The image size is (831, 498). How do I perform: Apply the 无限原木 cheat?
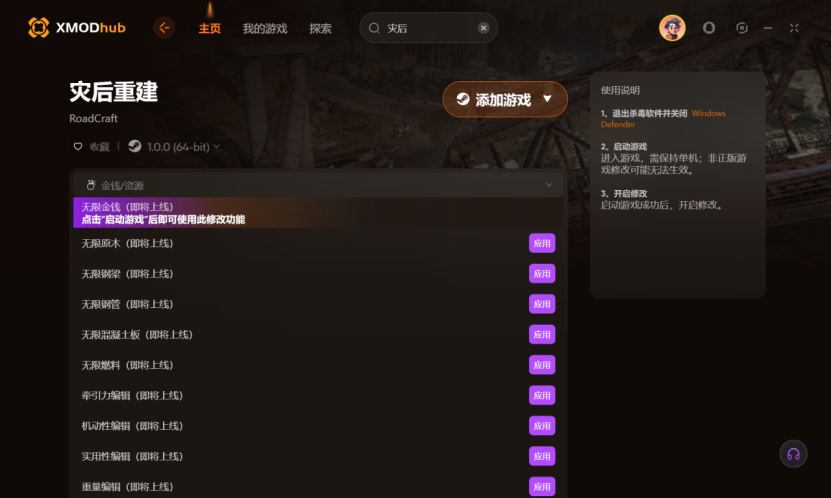542,243
